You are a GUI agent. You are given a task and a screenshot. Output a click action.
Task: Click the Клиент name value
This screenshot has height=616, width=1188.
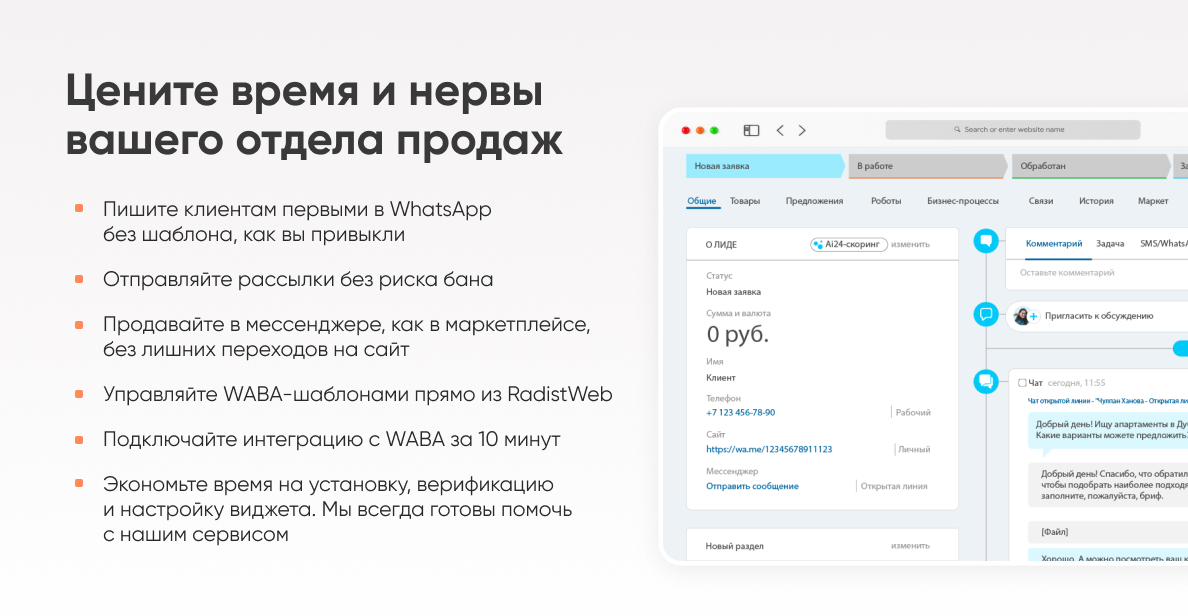pos(721,377)
